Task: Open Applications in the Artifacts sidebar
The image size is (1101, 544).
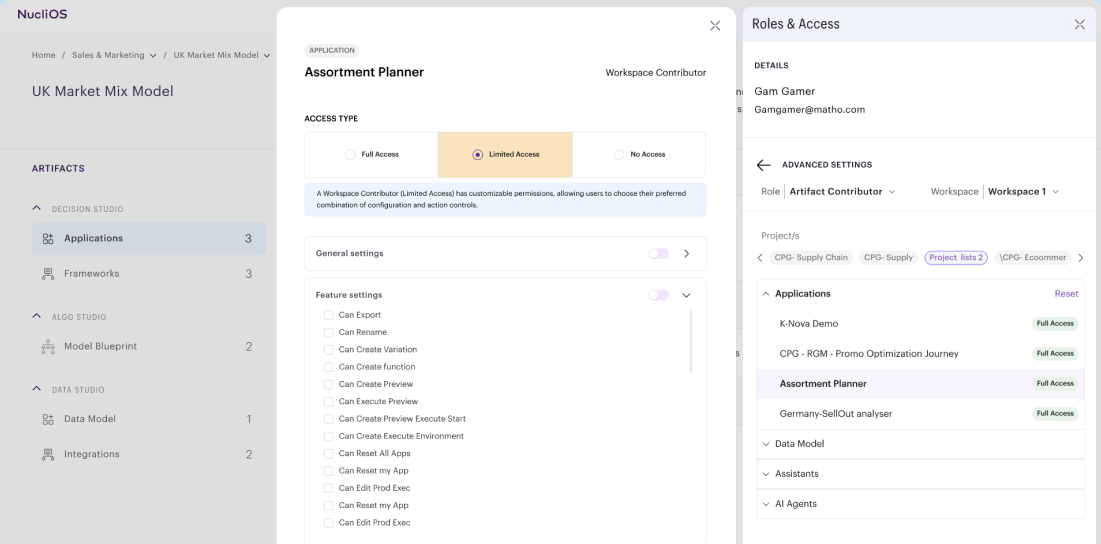Action: (x=149, y=239)
